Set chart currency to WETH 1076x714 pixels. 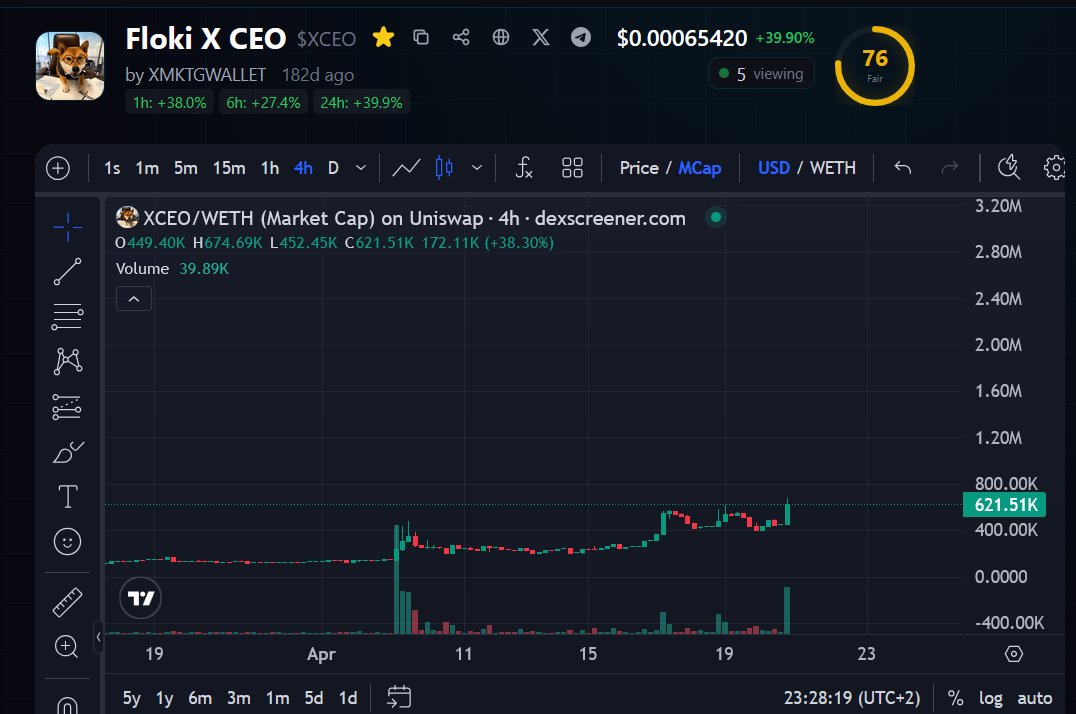pos(832,168)
